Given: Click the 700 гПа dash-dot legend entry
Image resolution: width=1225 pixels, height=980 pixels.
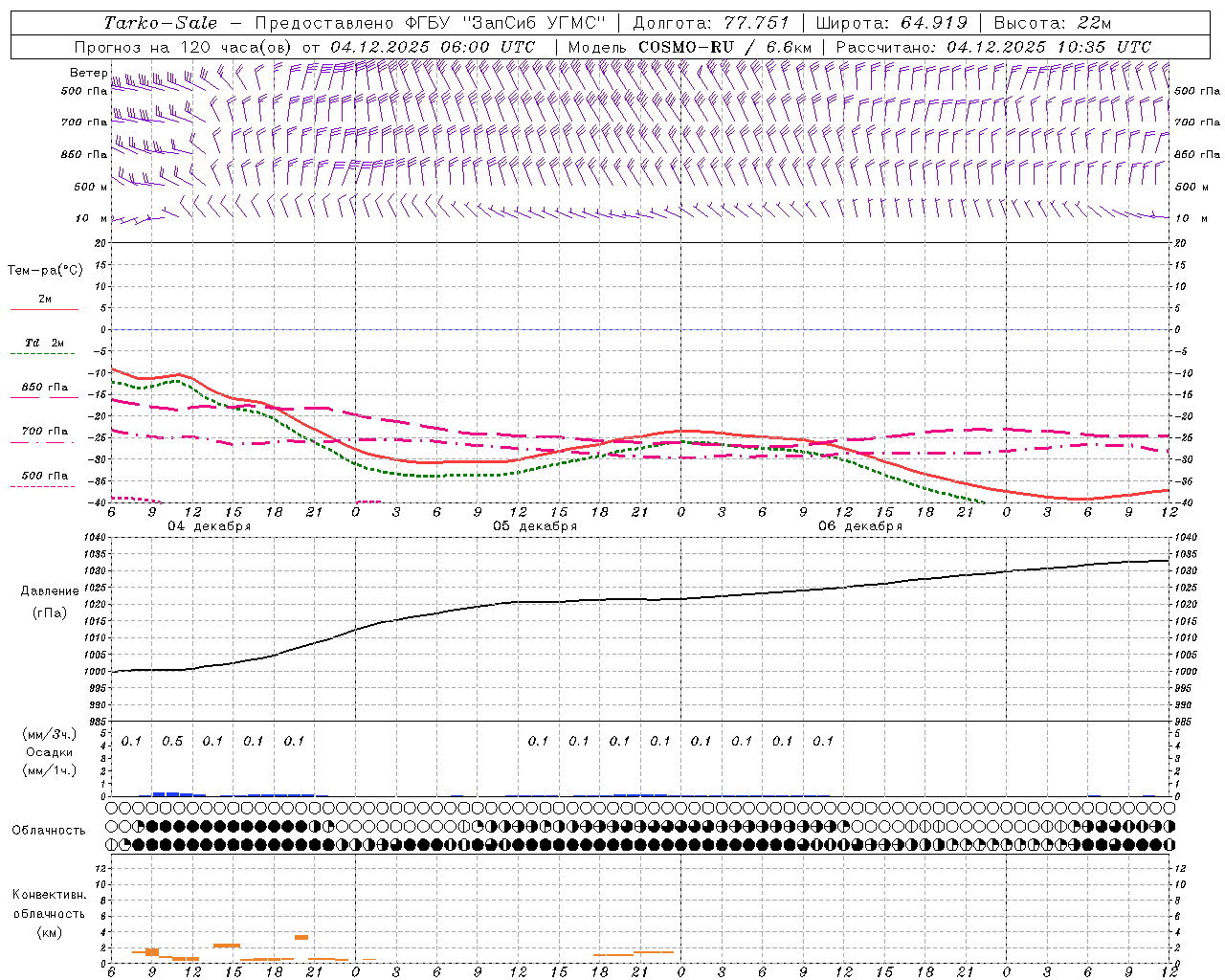Looking at the screenshot, I should (x=44, y=433).
